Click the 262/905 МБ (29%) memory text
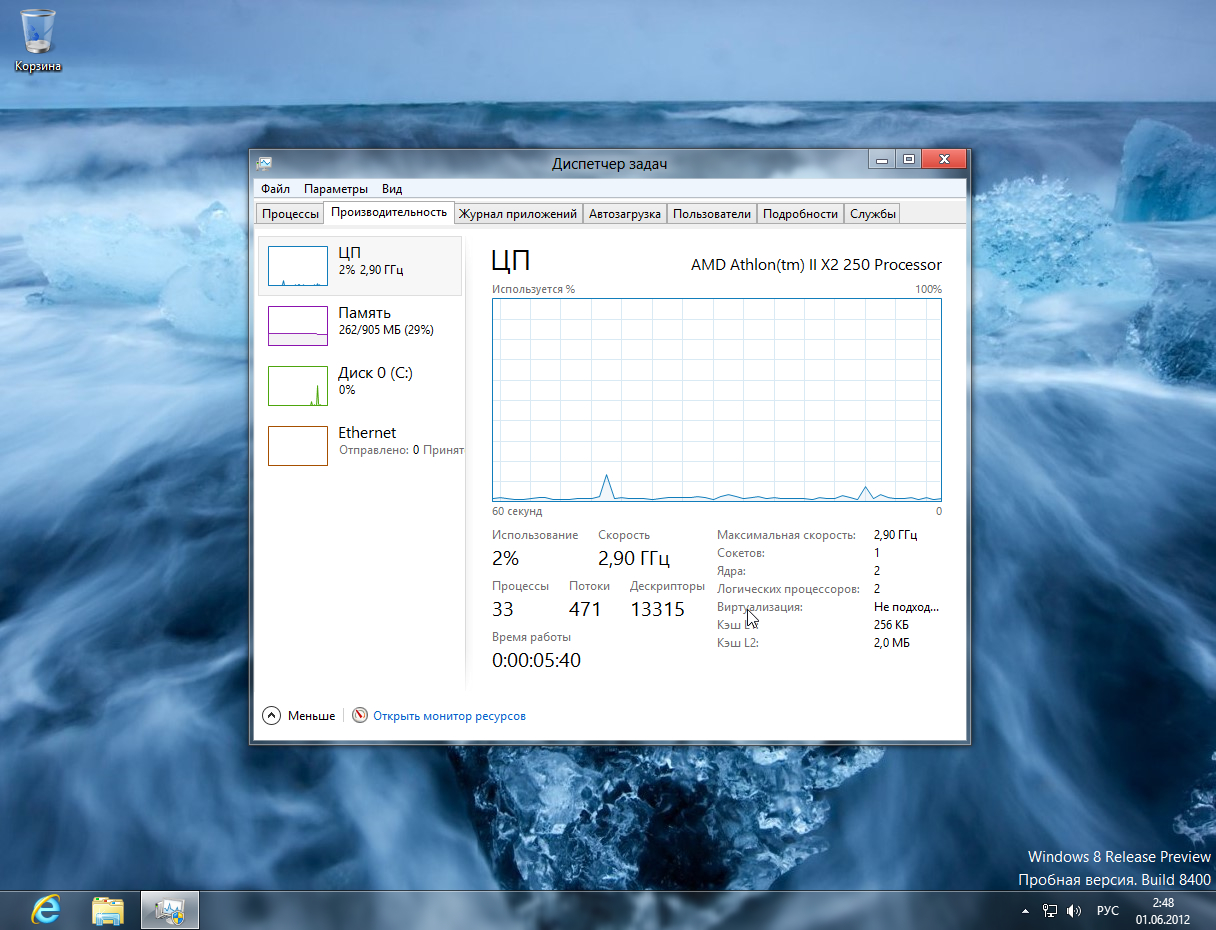The image size is (1216, 930). click(x=386, y=330)
